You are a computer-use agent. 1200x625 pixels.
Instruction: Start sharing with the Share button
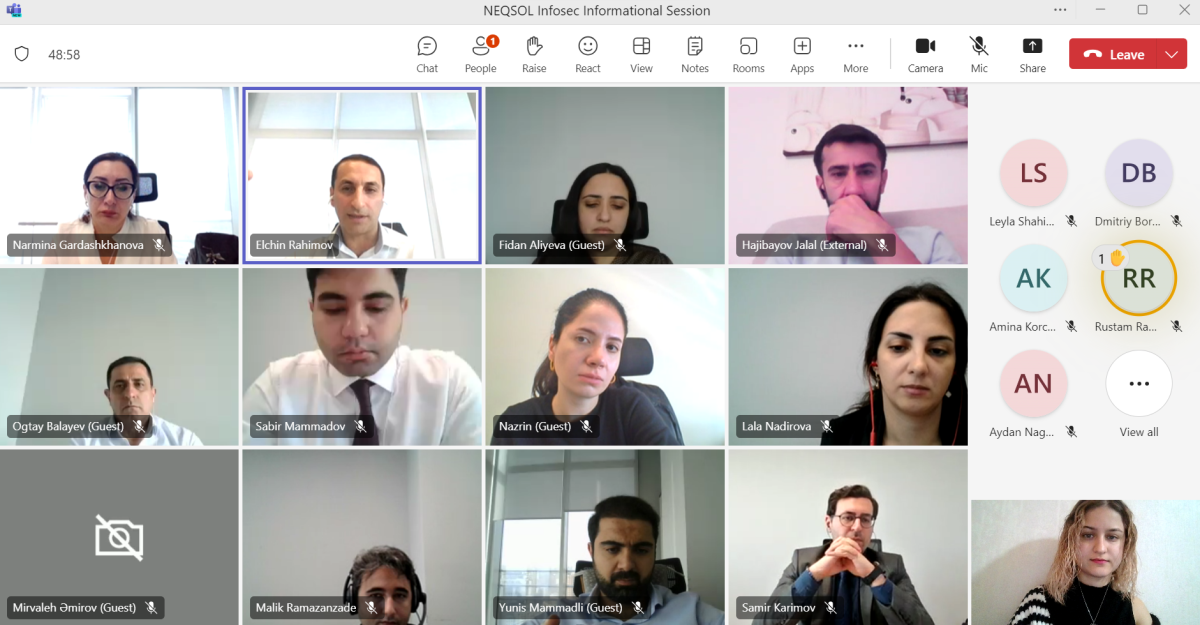pyautogui.click(x=1033, y=54)
